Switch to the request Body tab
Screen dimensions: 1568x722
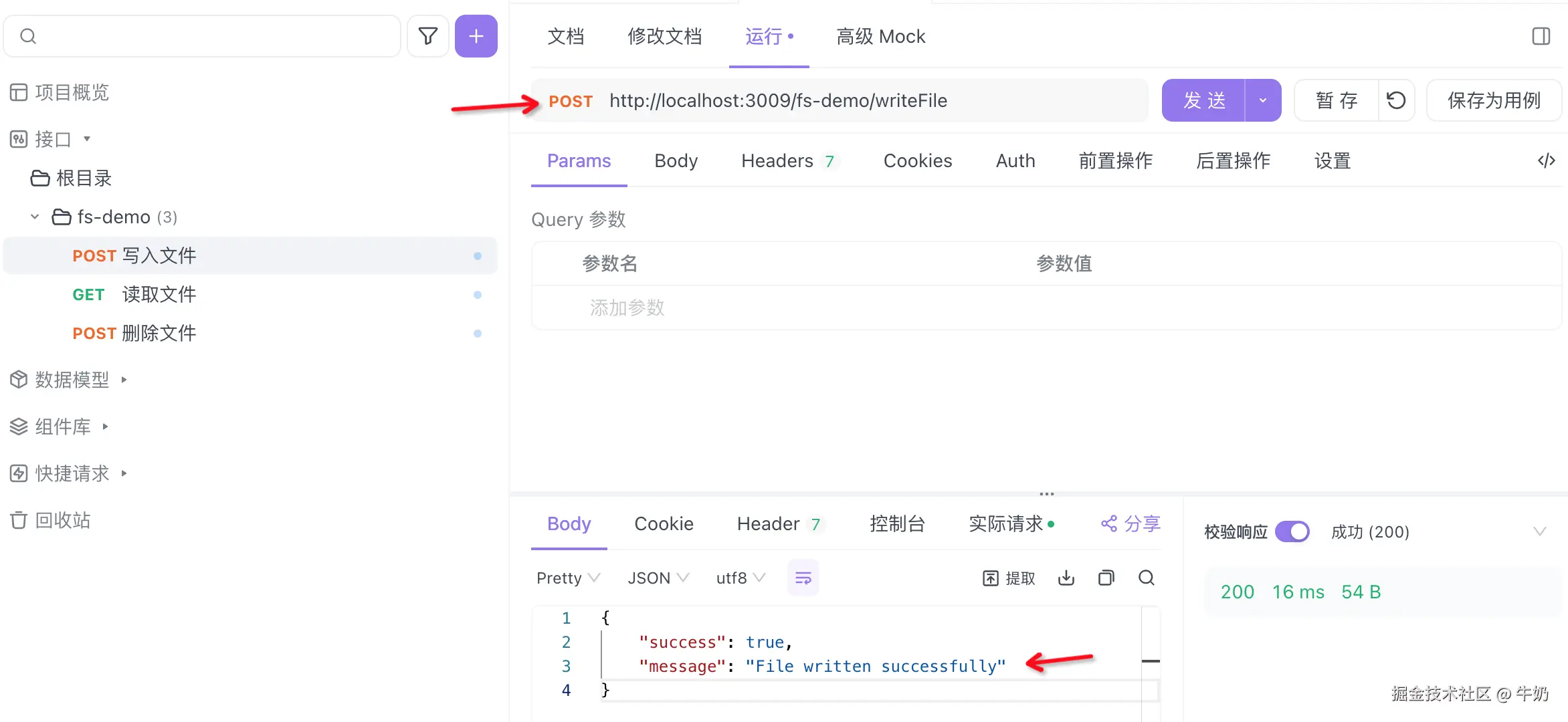coord(676,160)
